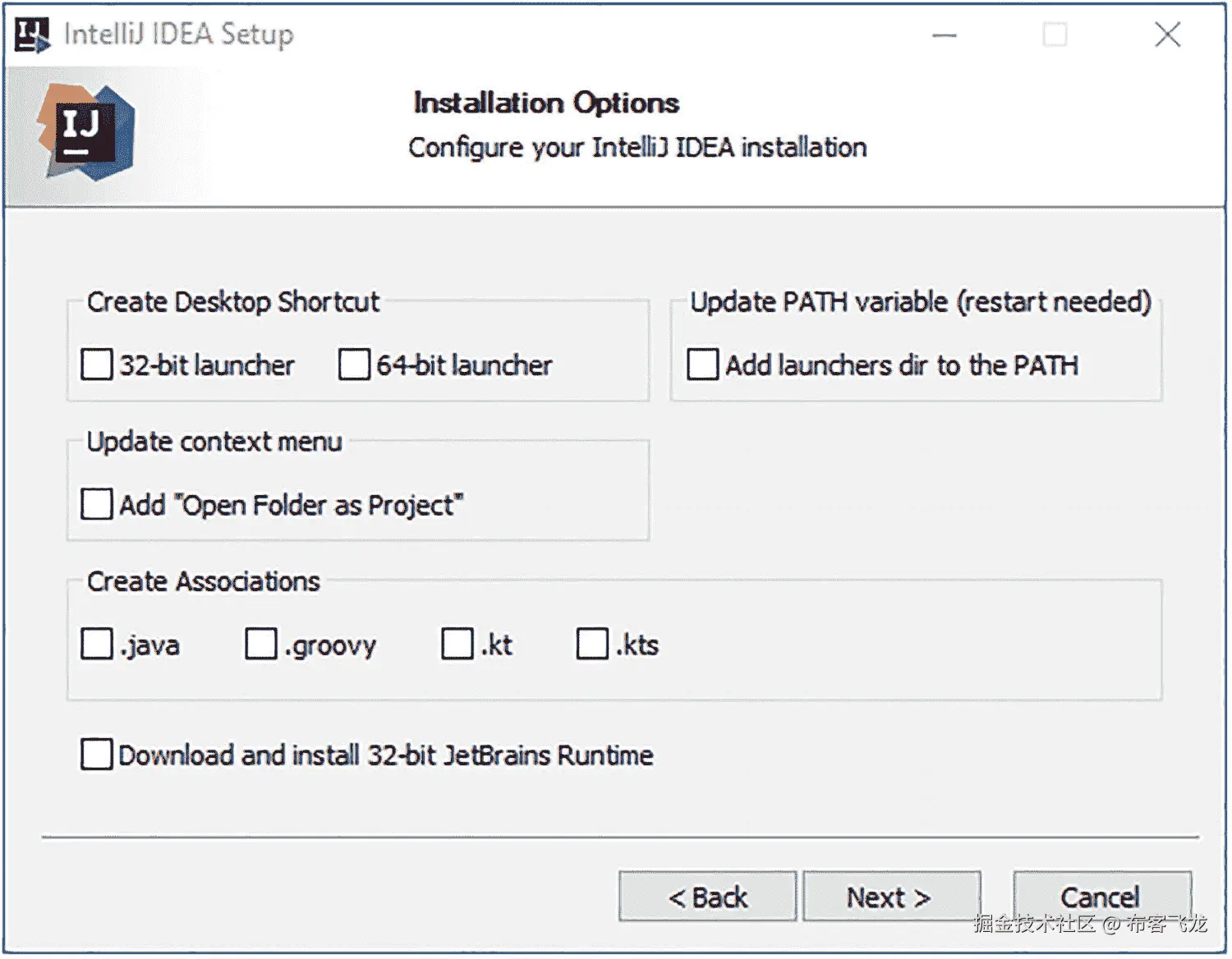Click the "Create Associations" group label

tap(203, 581)
